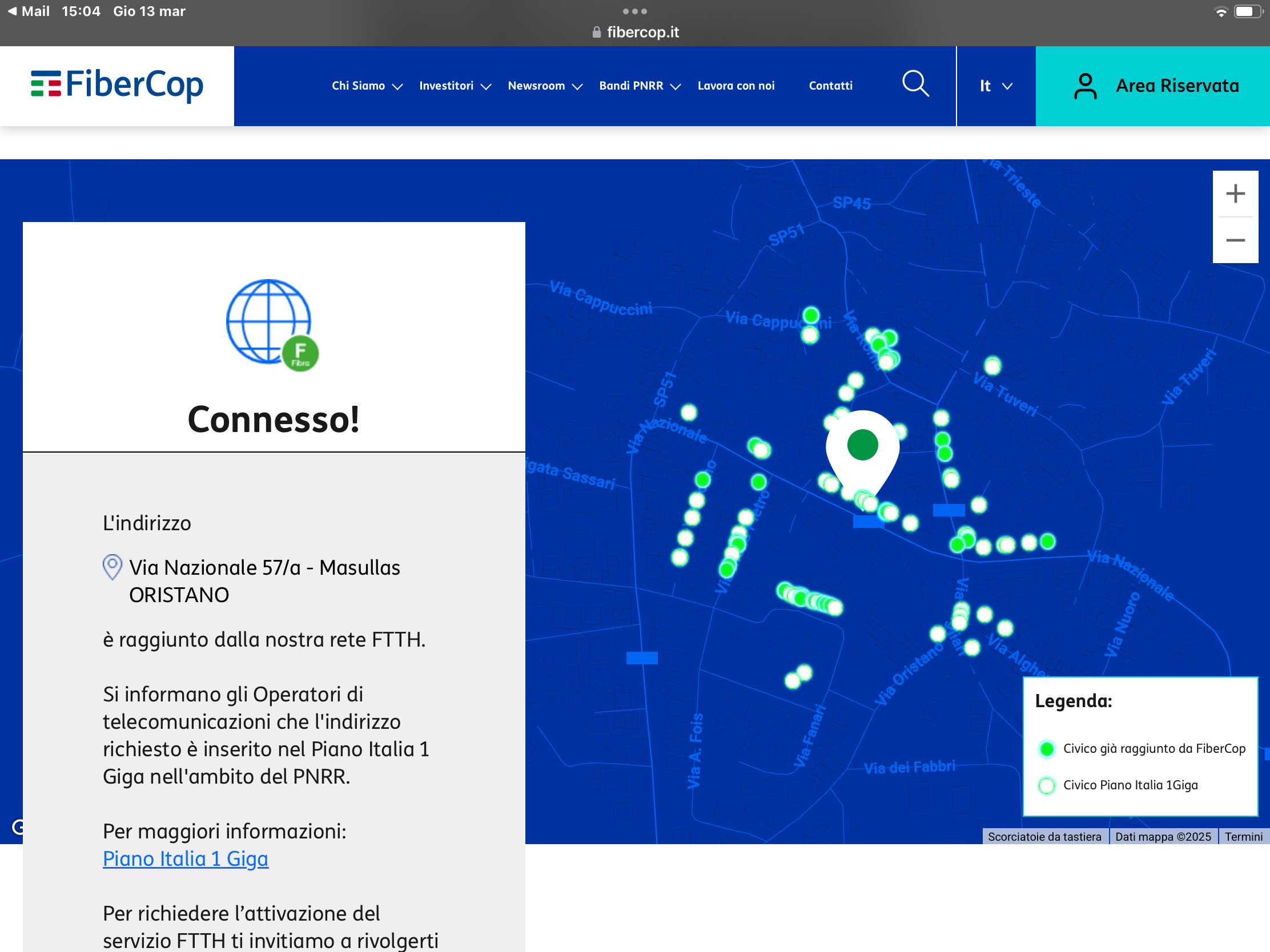Image resolution: width=1270 pixels, height=952 pixels.
Task: Click the Google logo on the map
Action: click(x=18, y=827)
